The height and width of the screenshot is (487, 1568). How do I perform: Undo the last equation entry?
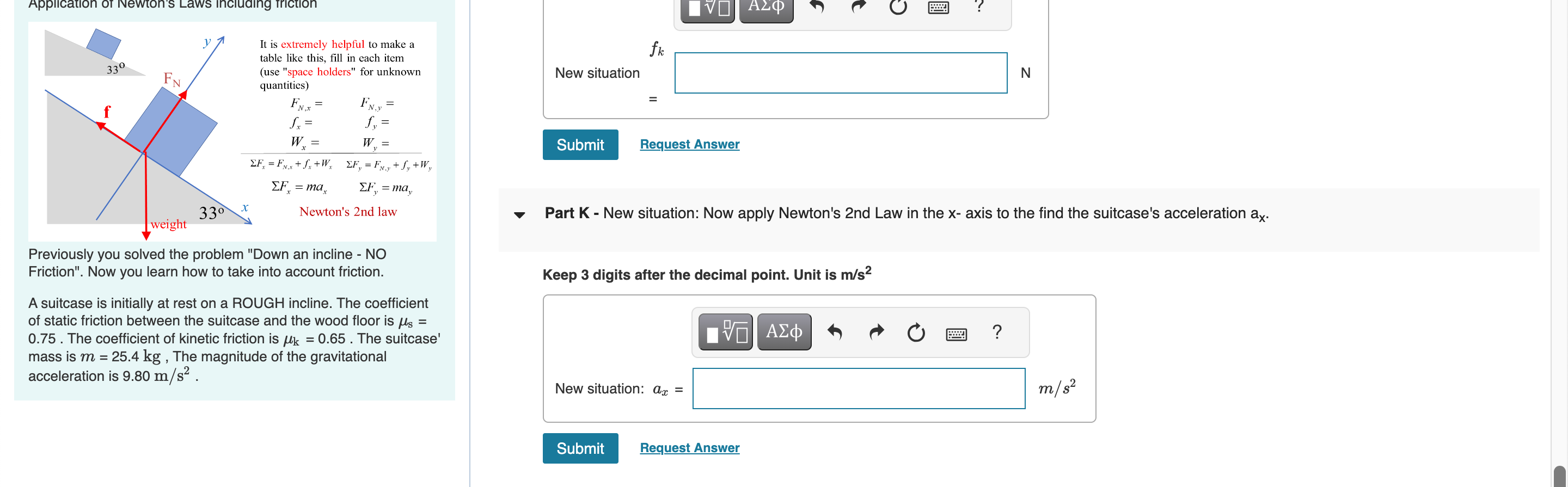835,331
